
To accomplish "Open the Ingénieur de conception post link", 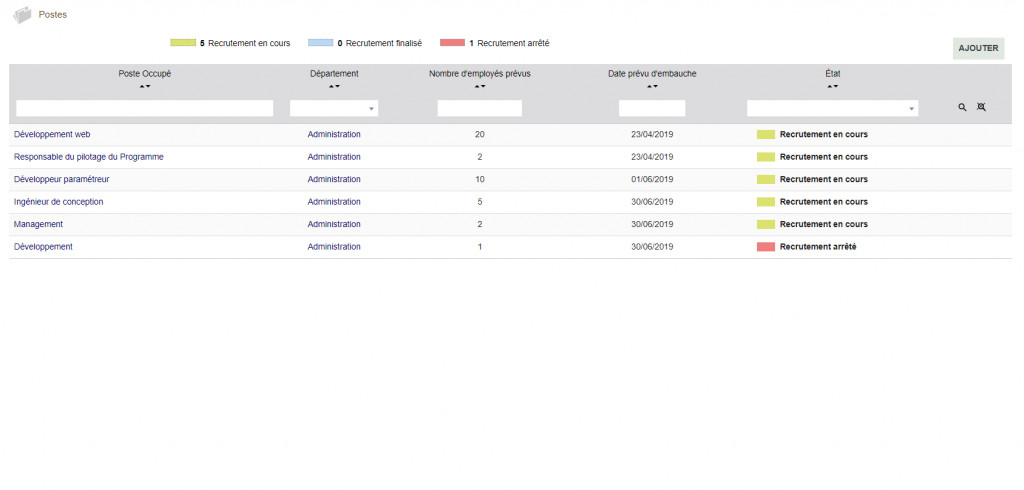I will pyautogui.click(x=58, y=202).
